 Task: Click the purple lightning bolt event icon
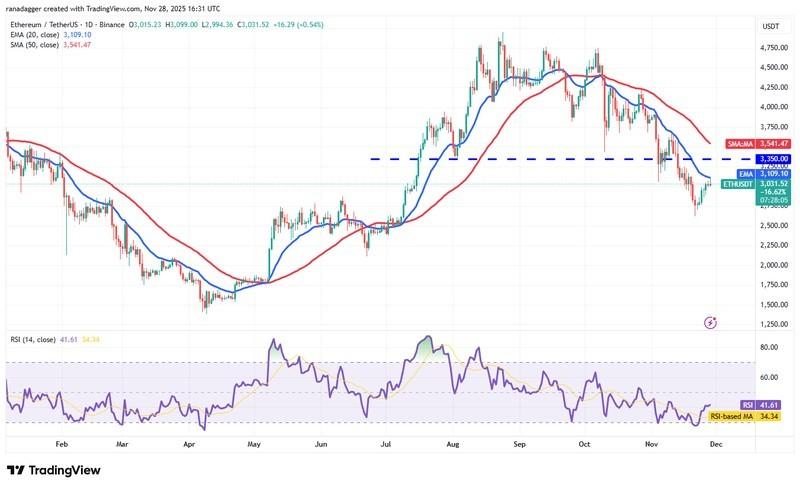coord(711,322)
